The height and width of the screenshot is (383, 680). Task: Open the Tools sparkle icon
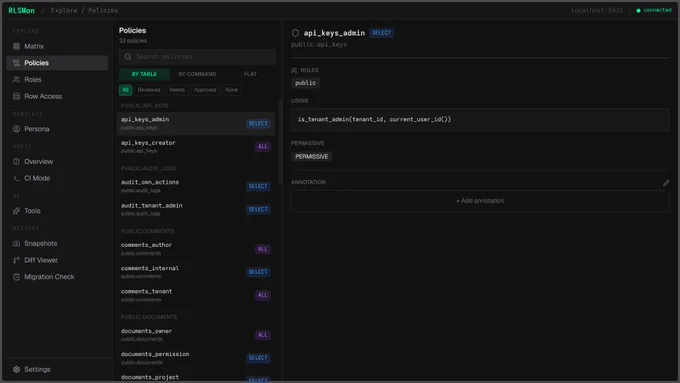click(16, 211)
